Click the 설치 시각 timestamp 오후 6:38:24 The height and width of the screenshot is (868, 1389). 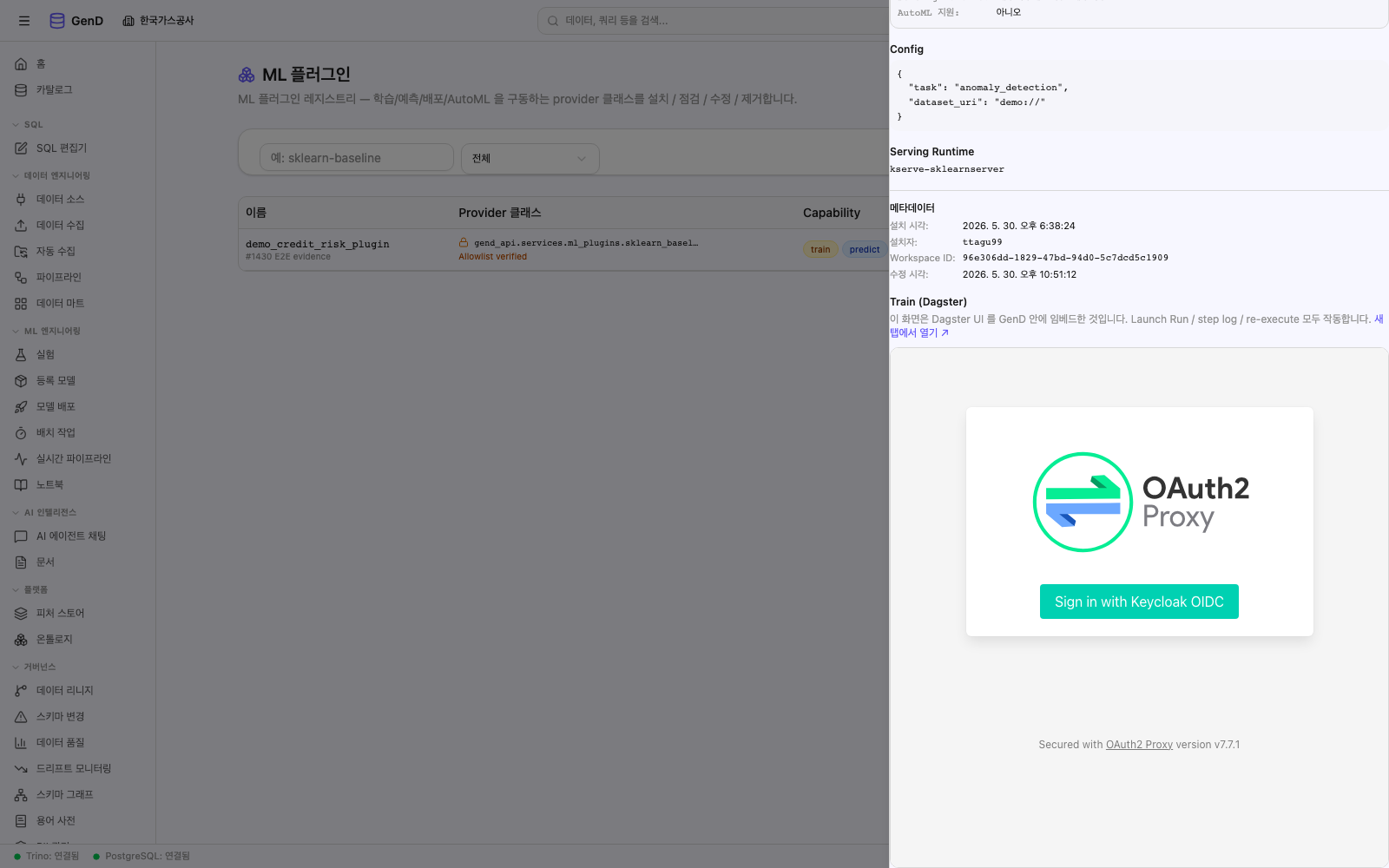[x=1018, y=226]
